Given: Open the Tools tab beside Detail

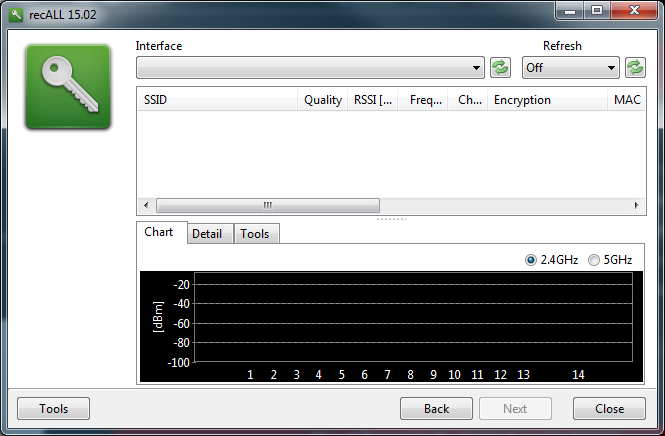Looking at the screenshot, I should [256, 234].
